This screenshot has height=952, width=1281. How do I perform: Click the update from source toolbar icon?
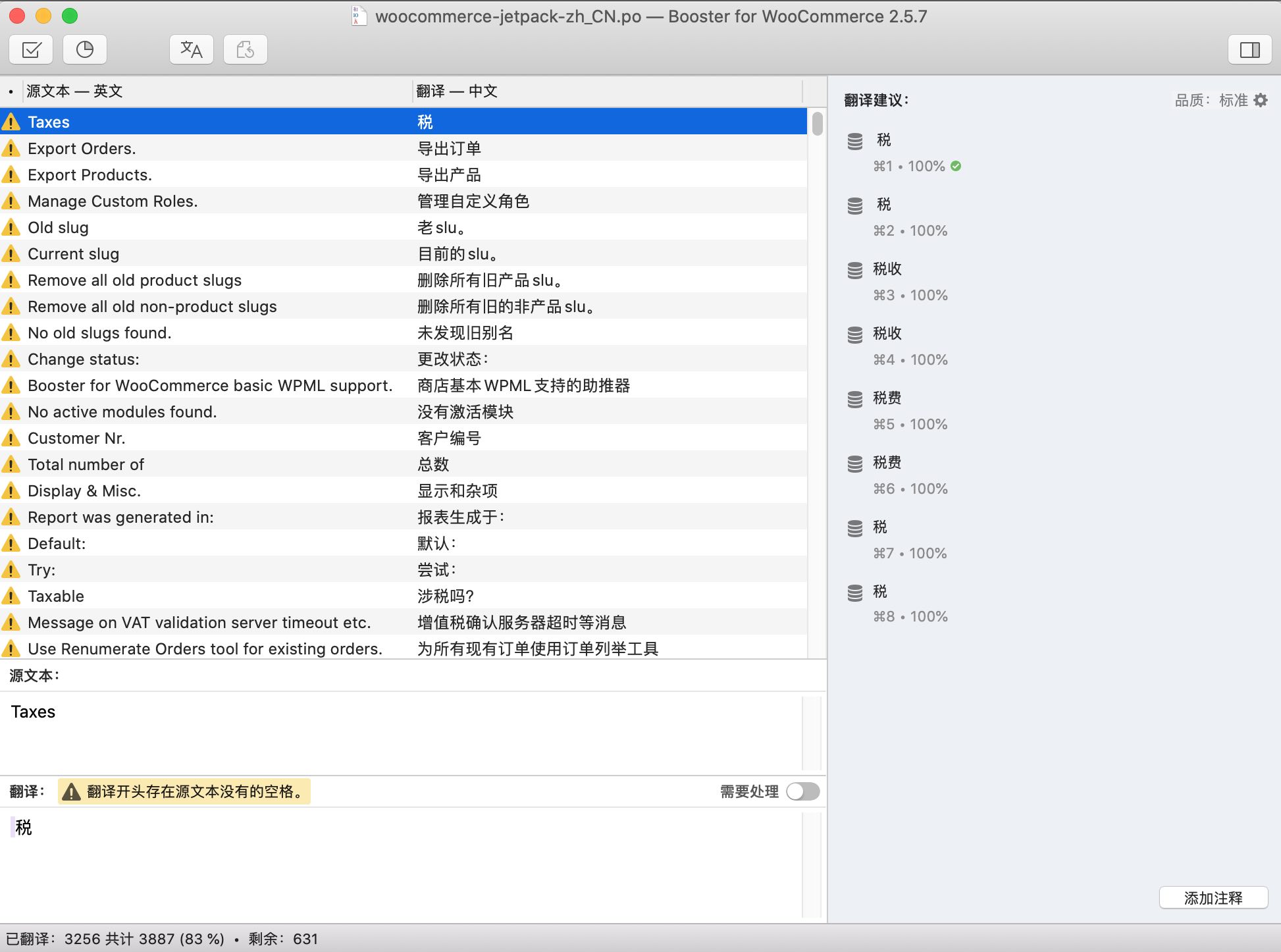point(246,49)
